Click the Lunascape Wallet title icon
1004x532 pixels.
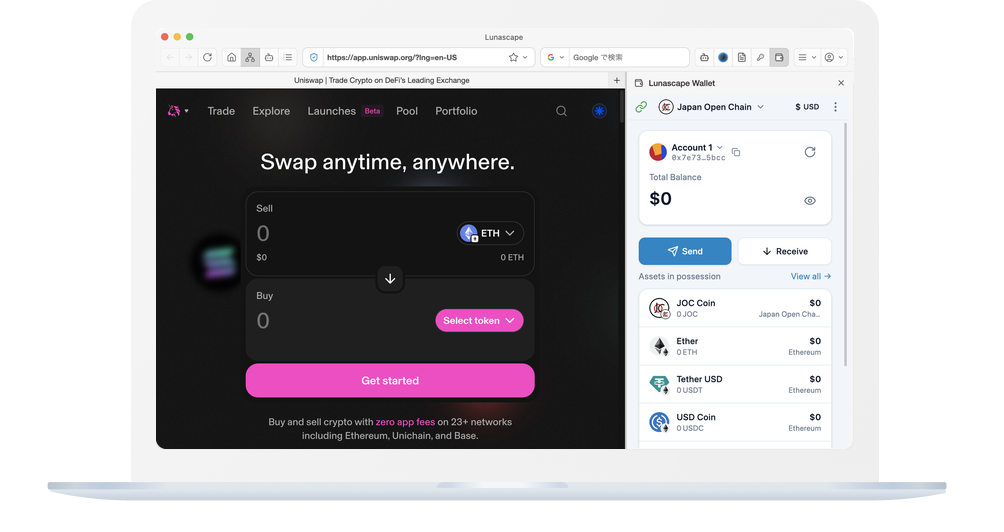[638, 83]
